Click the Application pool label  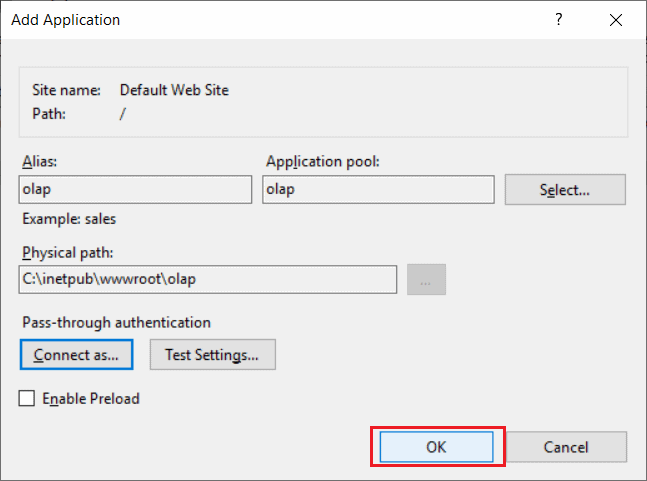(321, 161)
